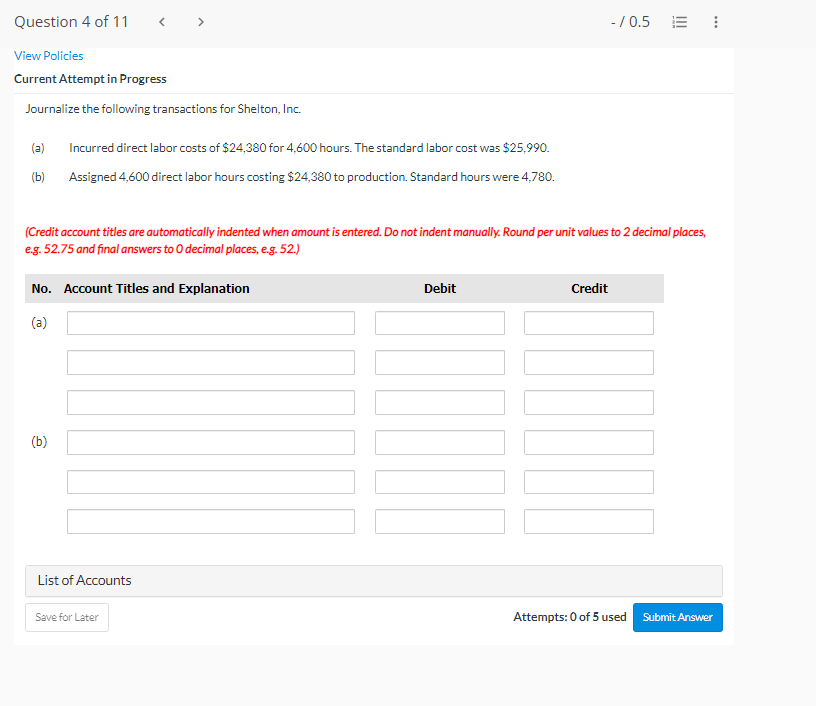Click the last account title field under entry (b)
The image size is (816, 706).
pyautogui.click(x=210, y=521)
